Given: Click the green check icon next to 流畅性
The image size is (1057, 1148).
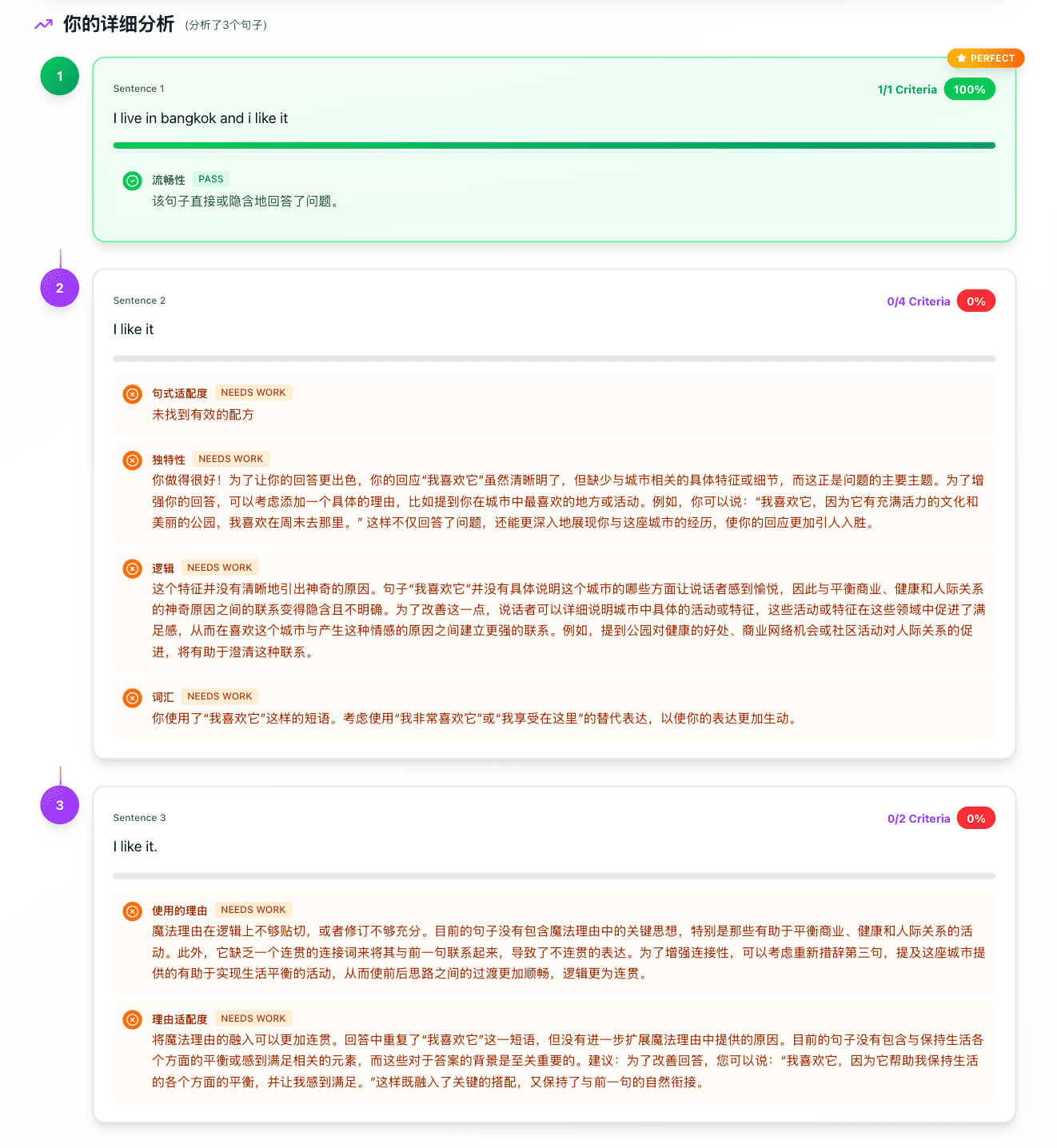Looking at the screenshot, I should [133, 181].
